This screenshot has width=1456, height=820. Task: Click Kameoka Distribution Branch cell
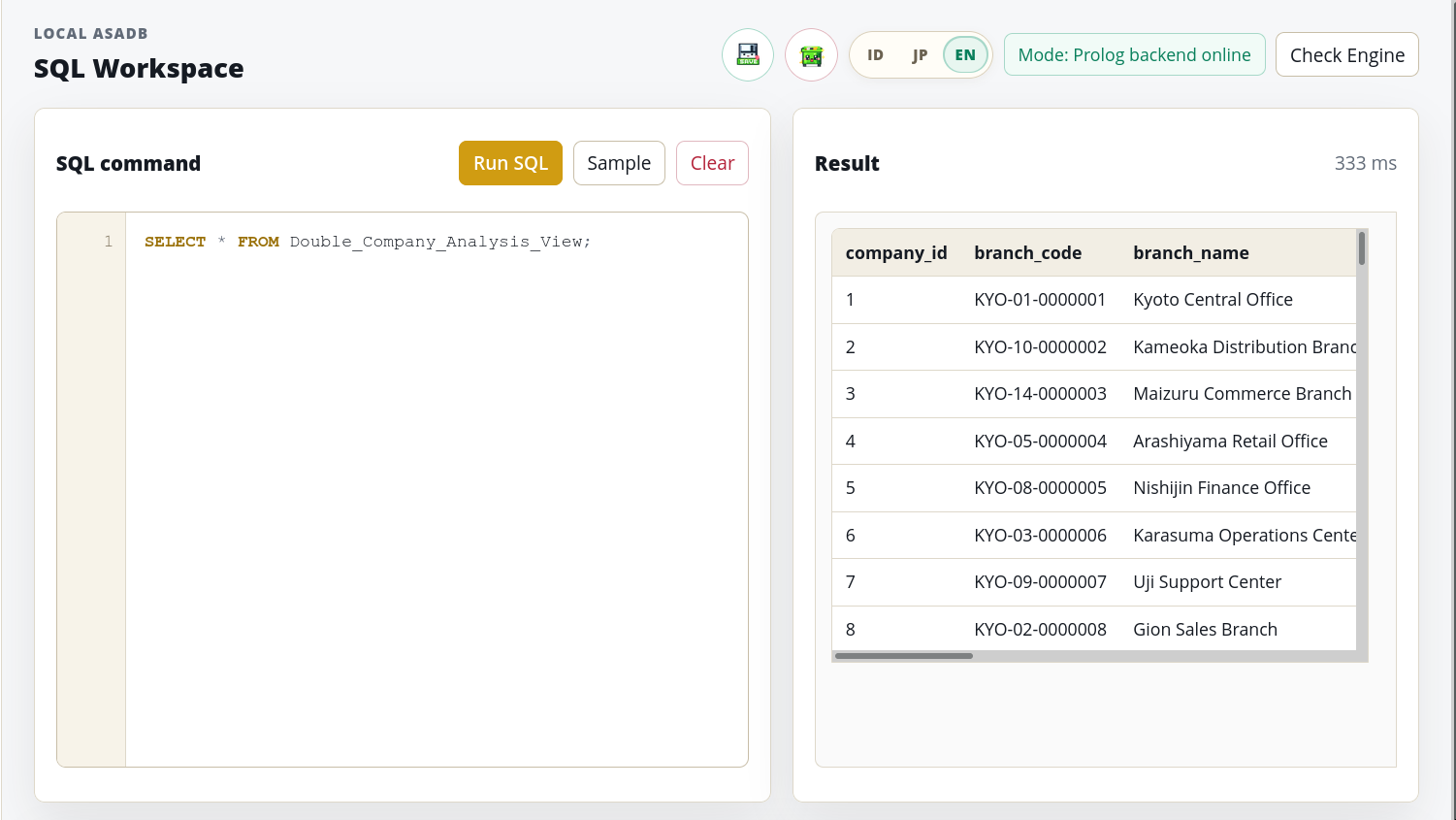click(1238, 347)
